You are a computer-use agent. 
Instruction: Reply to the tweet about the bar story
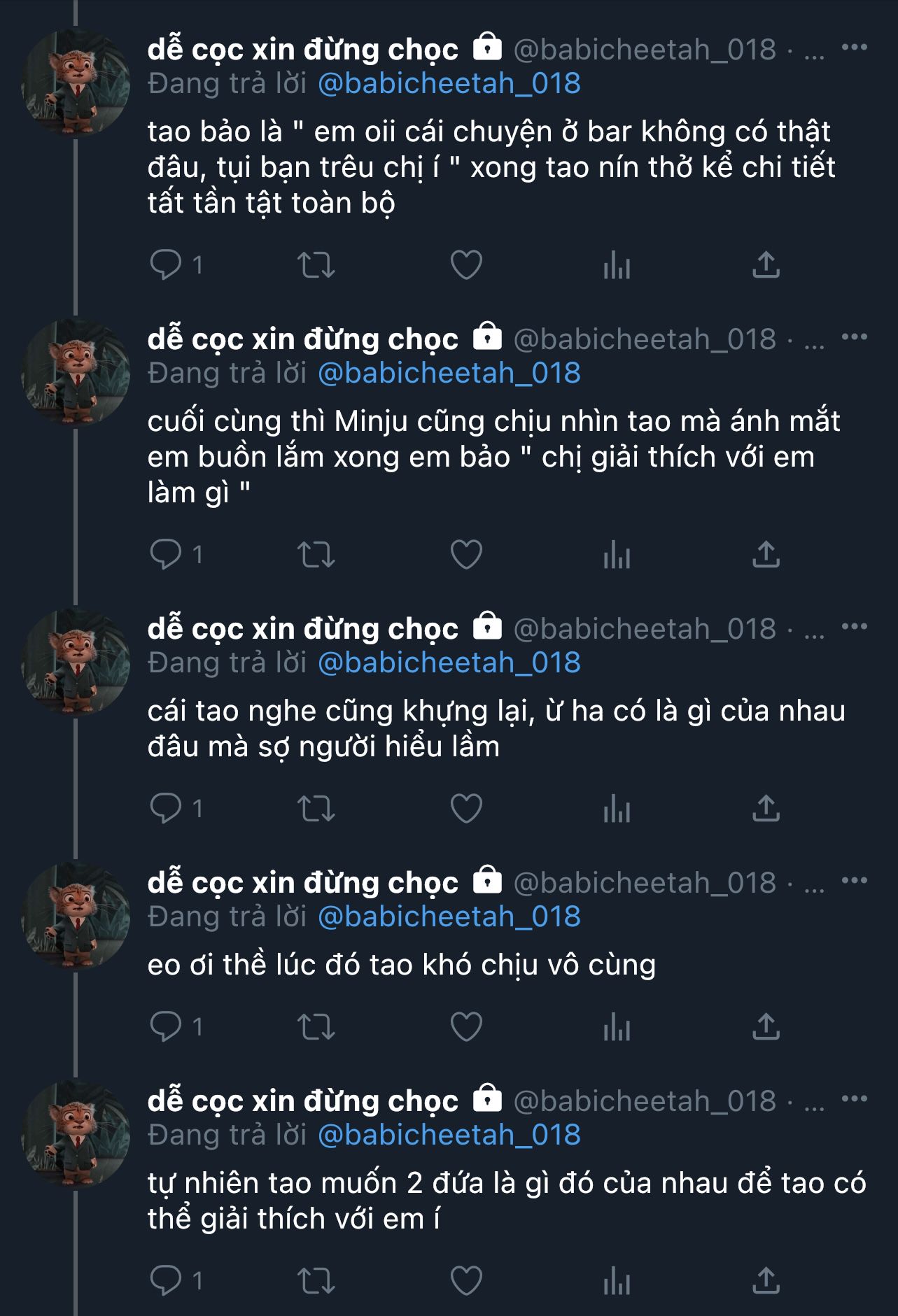click(166, 265)
